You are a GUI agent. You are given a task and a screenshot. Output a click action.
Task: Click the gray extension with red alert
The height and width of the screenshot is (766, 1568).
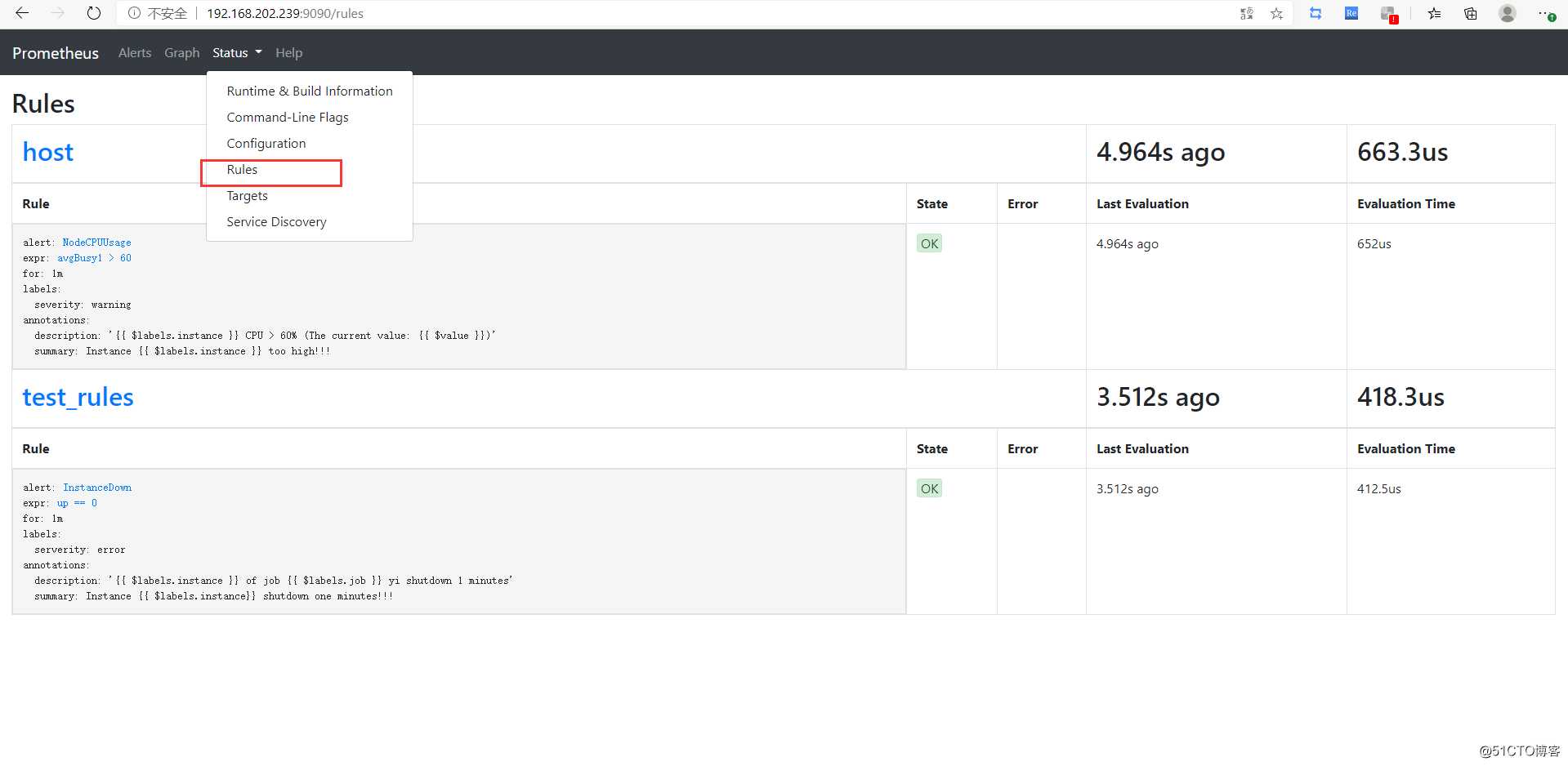[1389, 14]
